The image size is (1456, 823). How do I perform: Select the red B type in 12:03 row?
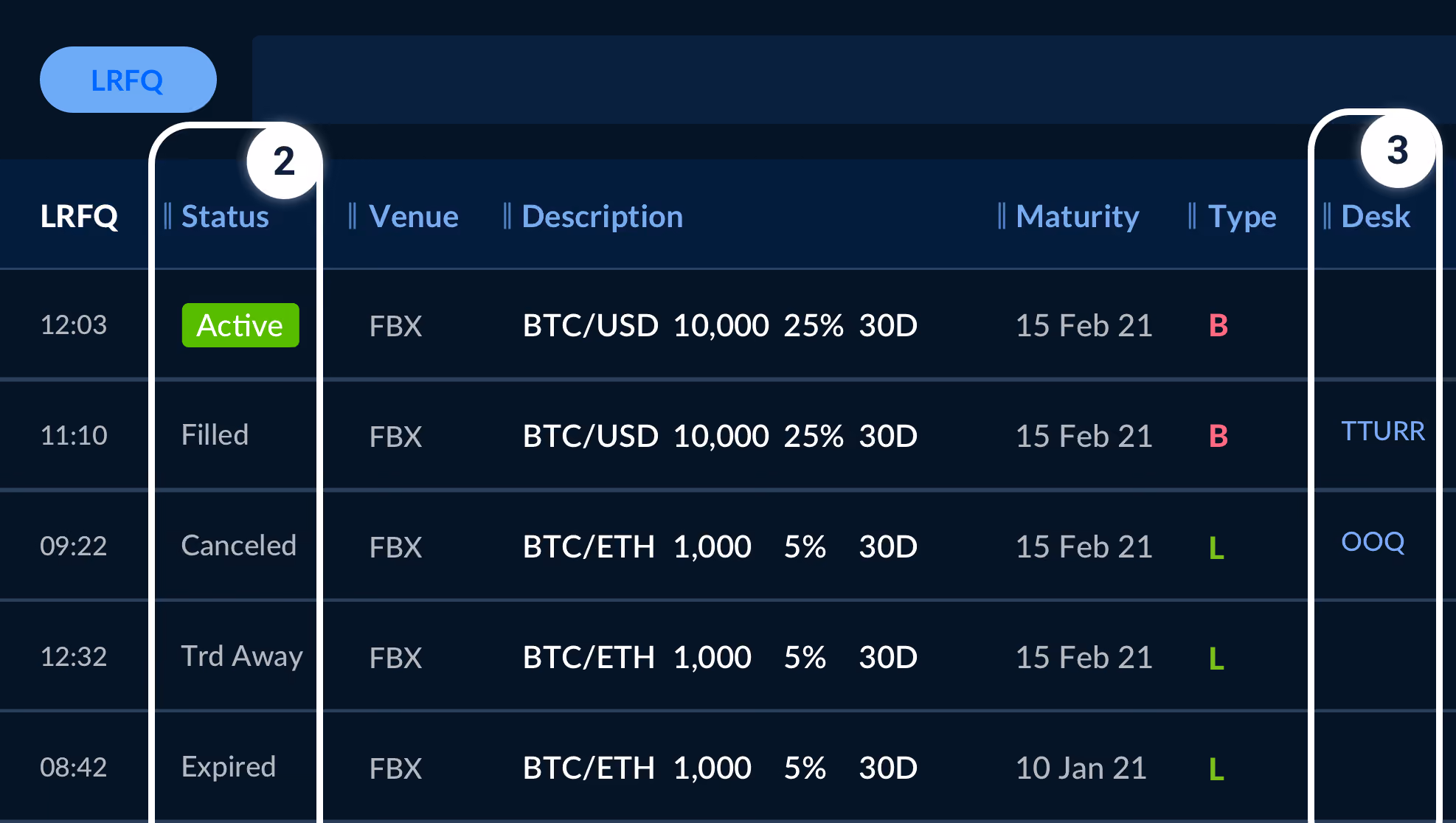tap(1218, 325)
